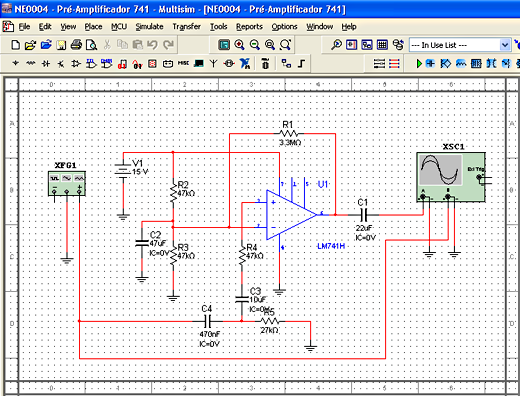Screen dimensions: 520x396
Task: Redo the last action
Action: tap(168, 45)
